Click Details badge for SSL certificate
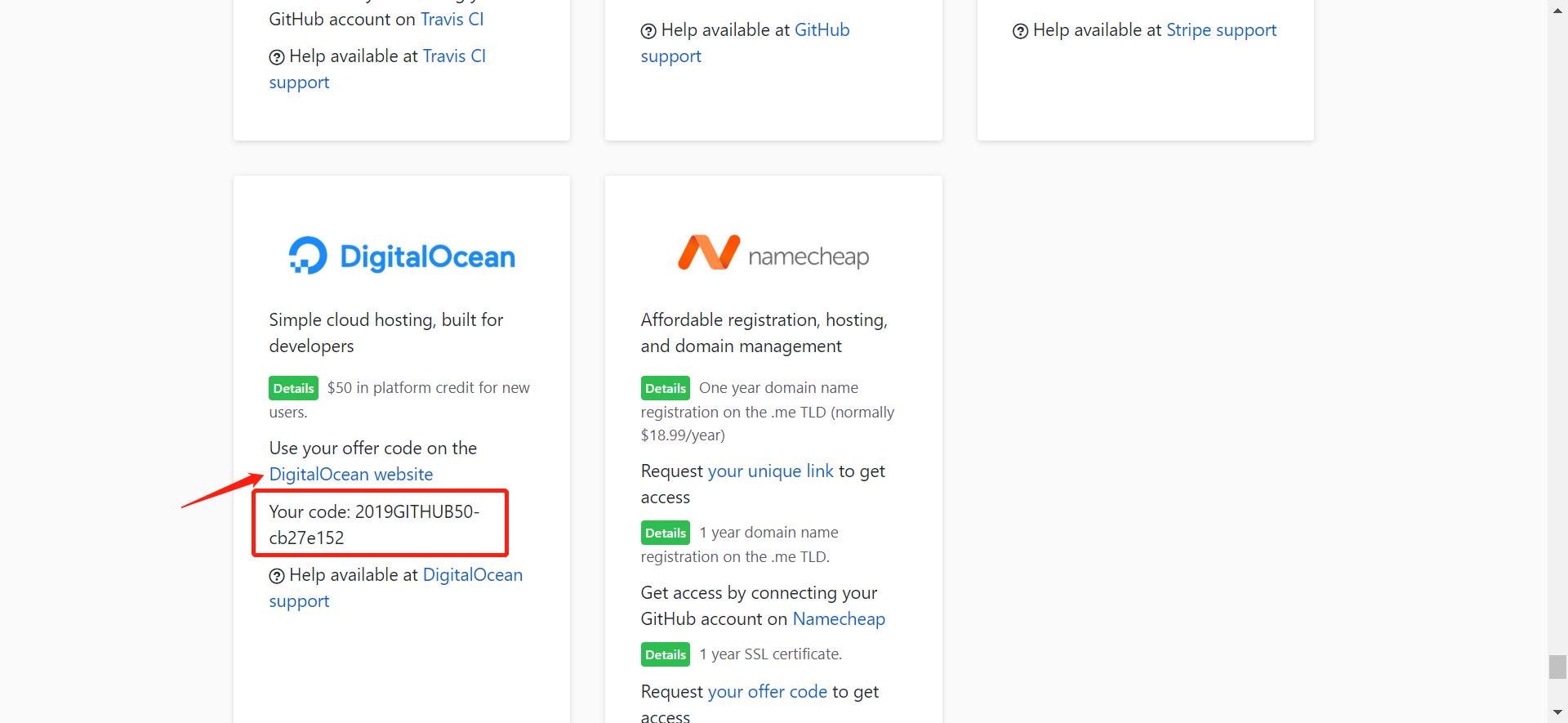This screenshot has width=1568, height=723. point(665,654)
